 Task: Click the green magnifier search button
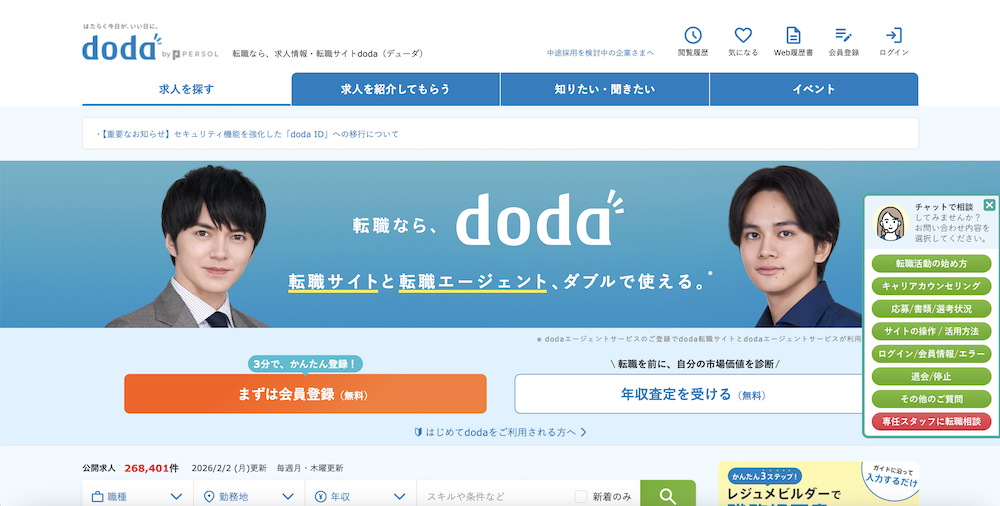click(x=667, y=495)
